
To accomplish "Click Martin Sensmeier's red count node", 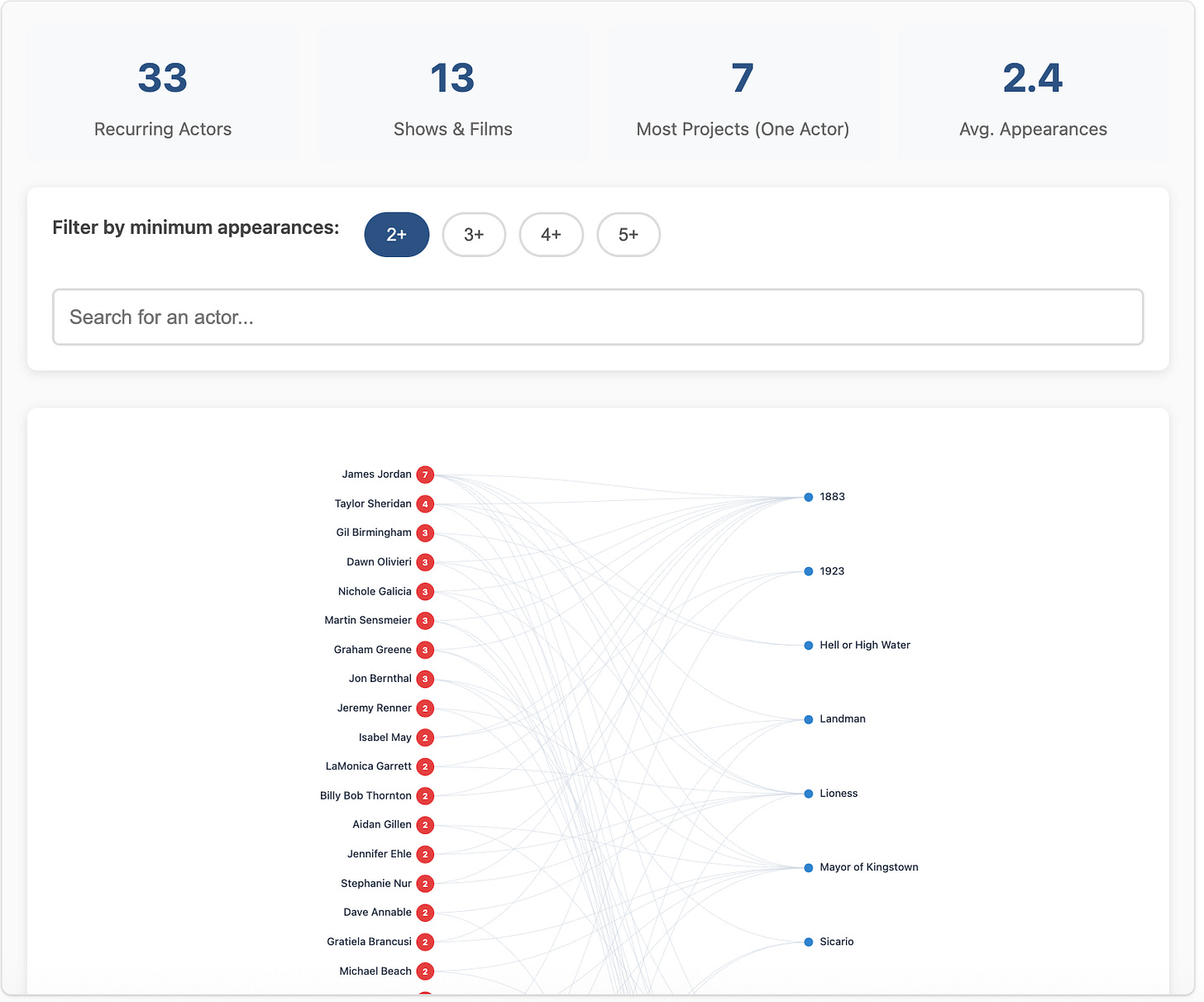I will point(425,621).
